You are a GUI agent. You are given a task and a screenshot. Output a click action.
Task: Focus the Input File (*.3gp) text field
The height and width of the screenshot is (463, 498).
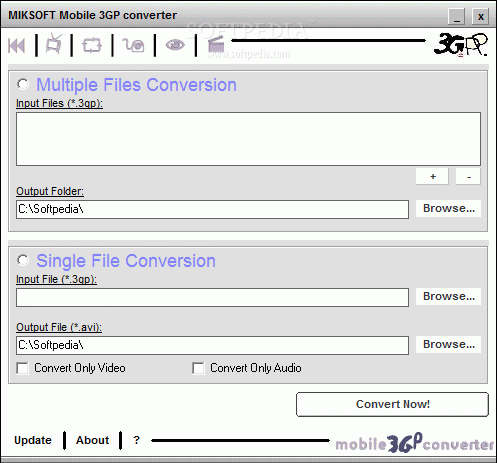click(212, 297)
